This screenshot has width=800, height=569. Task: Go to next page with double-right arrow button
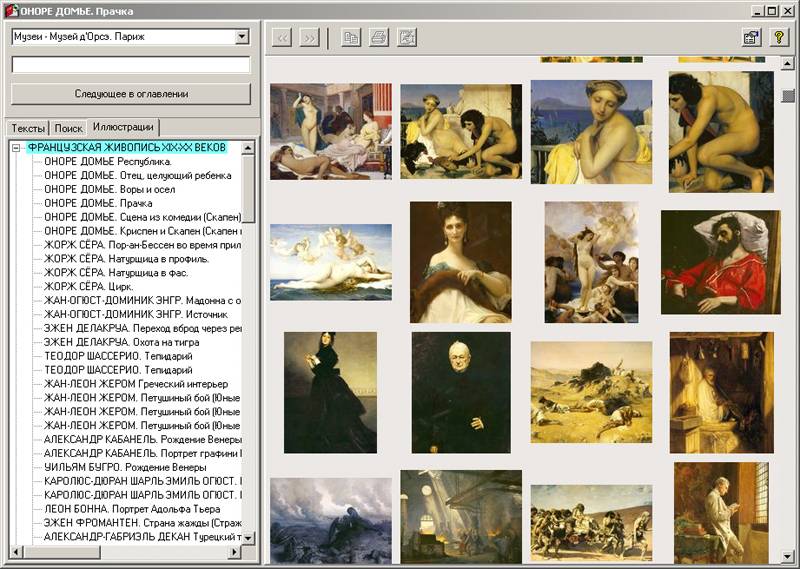point(309,37)
